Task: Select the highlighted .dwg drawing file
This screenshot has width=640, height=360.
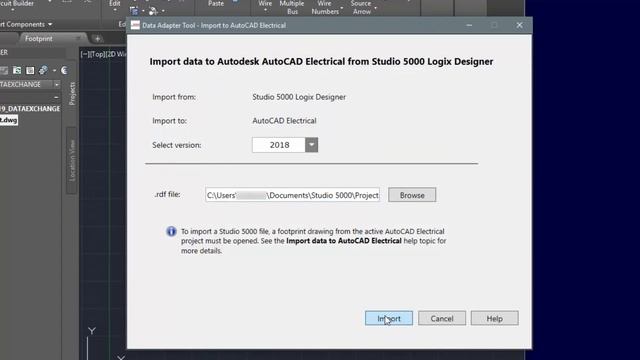Action: [x=9, y=120]
